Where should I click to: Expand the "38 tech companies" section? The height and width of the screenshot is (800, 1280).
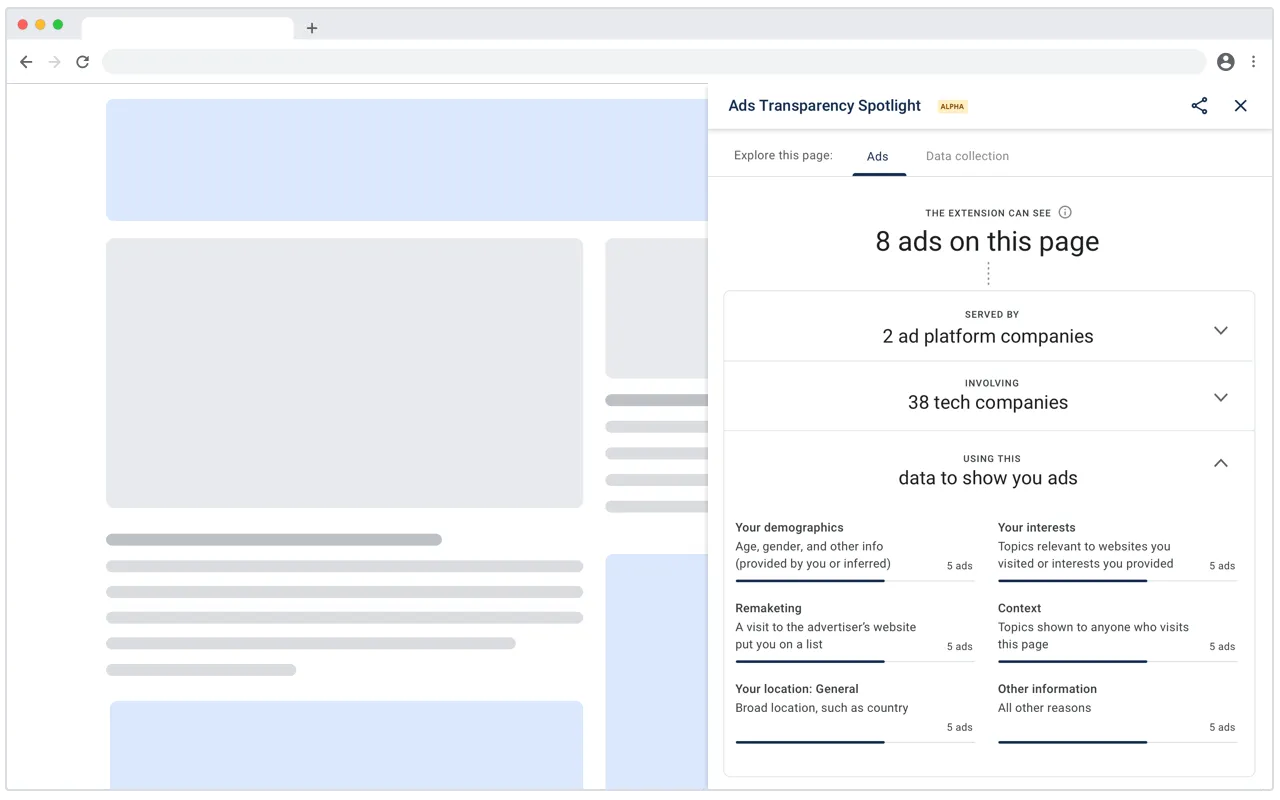(1221, 397)
